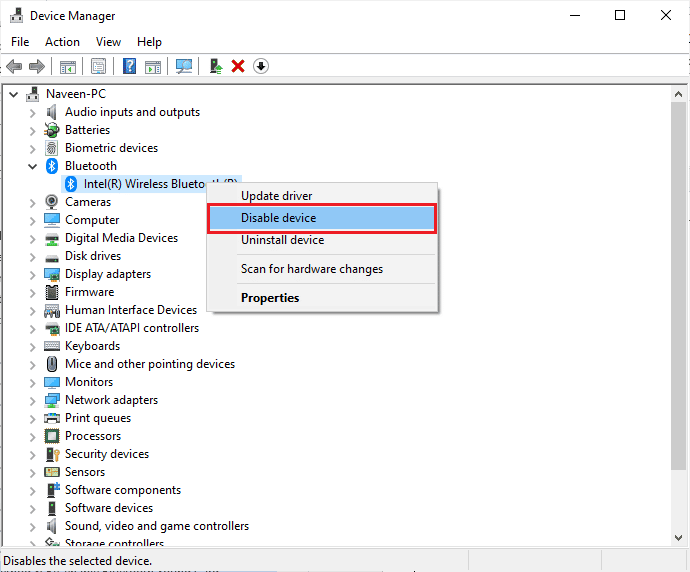
Task: Select the Computer tree item
Action: click(92, 220)
